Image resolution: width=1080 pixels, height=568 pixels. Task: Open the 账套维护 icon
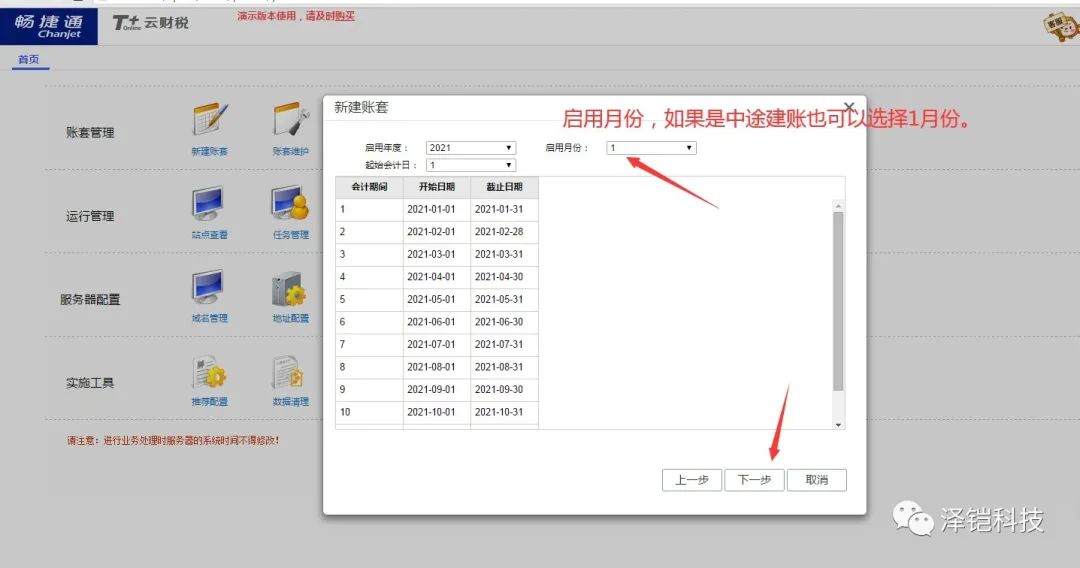tap(290, 121)
